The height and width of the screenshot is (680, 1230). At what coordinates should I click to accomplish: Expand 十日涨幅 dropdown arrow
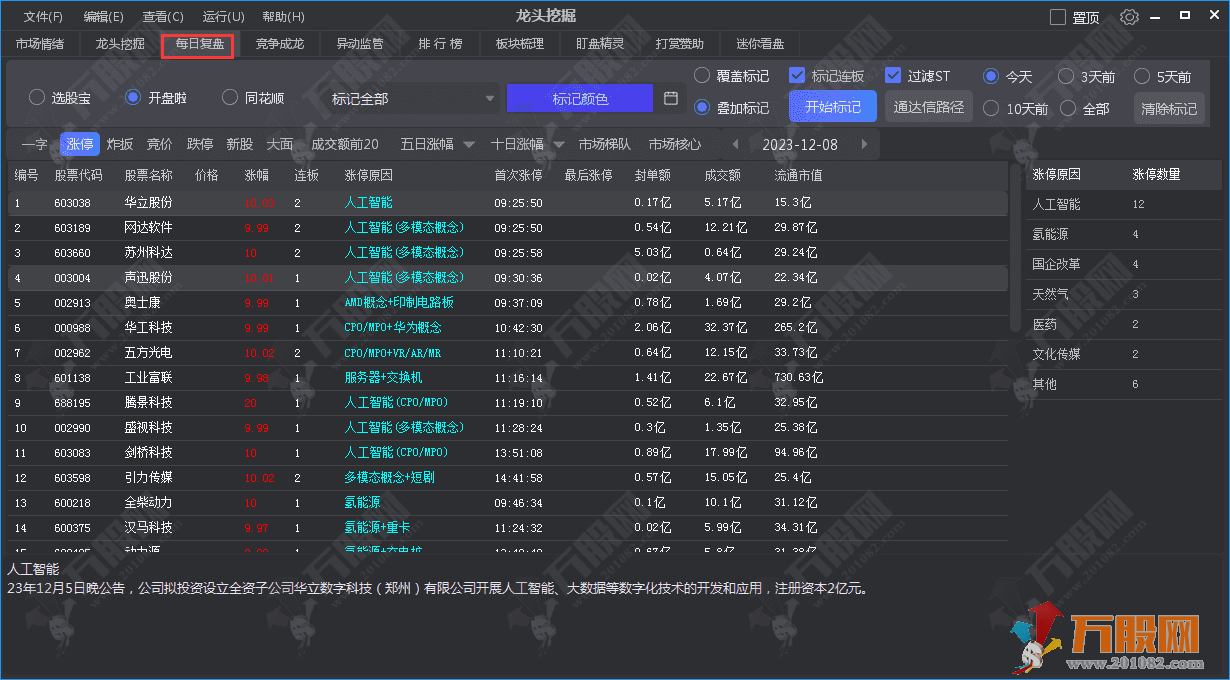coord(558,144)
